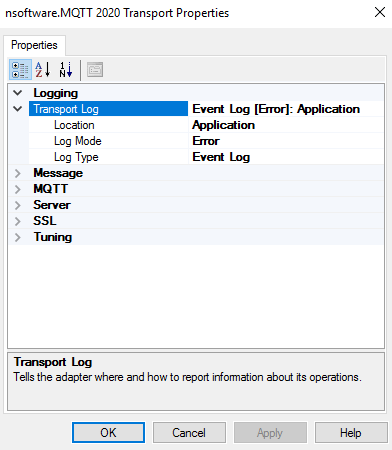Select the Location property label
The width and height of the screenshot is (392, 450).
(74, 125)
